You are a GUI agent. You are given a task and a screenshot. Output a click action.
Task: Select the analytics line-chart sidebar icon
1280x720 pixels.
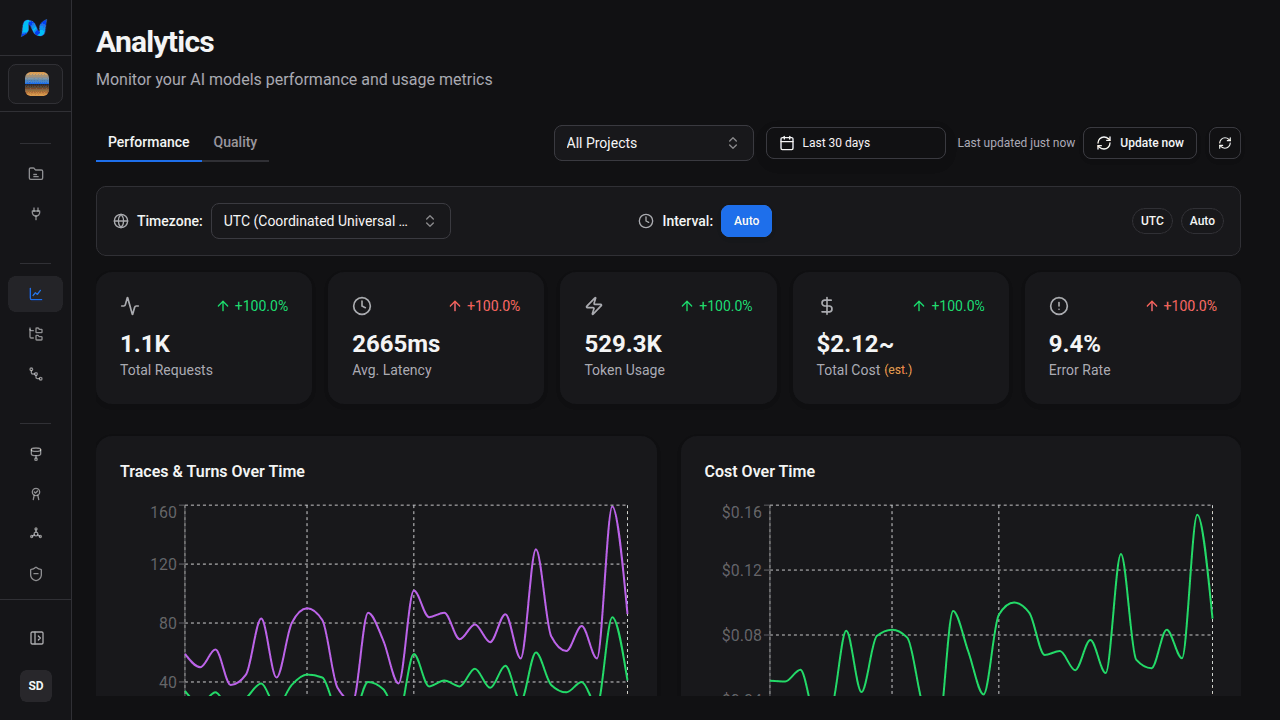click(36, 294)
